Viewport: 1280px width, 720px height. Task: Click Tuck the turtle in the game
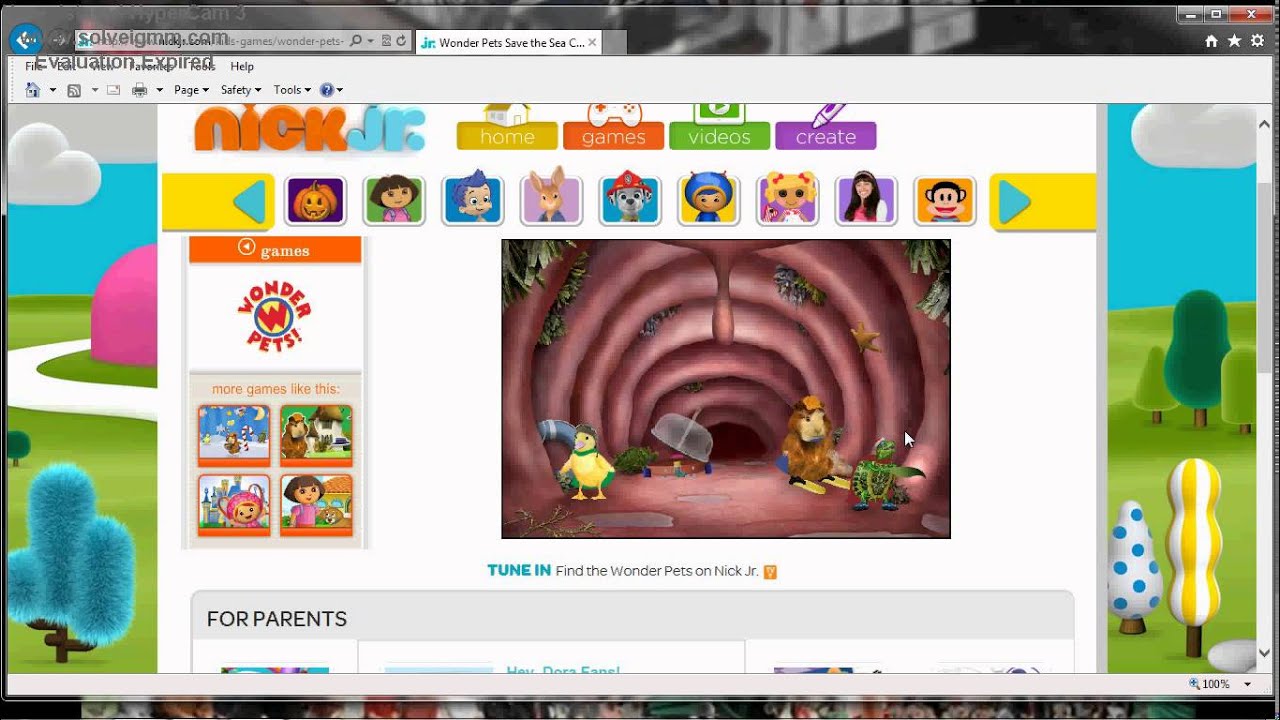(x=884, y=477)
